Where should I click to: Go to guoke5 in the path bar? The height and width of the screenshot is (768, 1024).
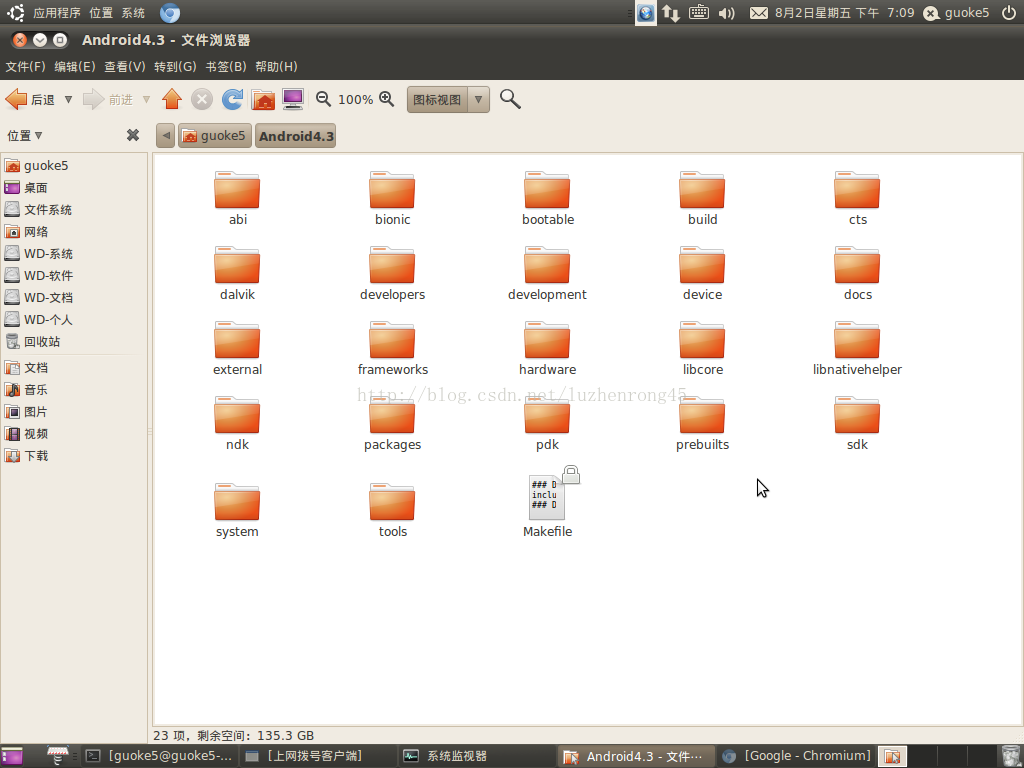click(x=215, y=136)
